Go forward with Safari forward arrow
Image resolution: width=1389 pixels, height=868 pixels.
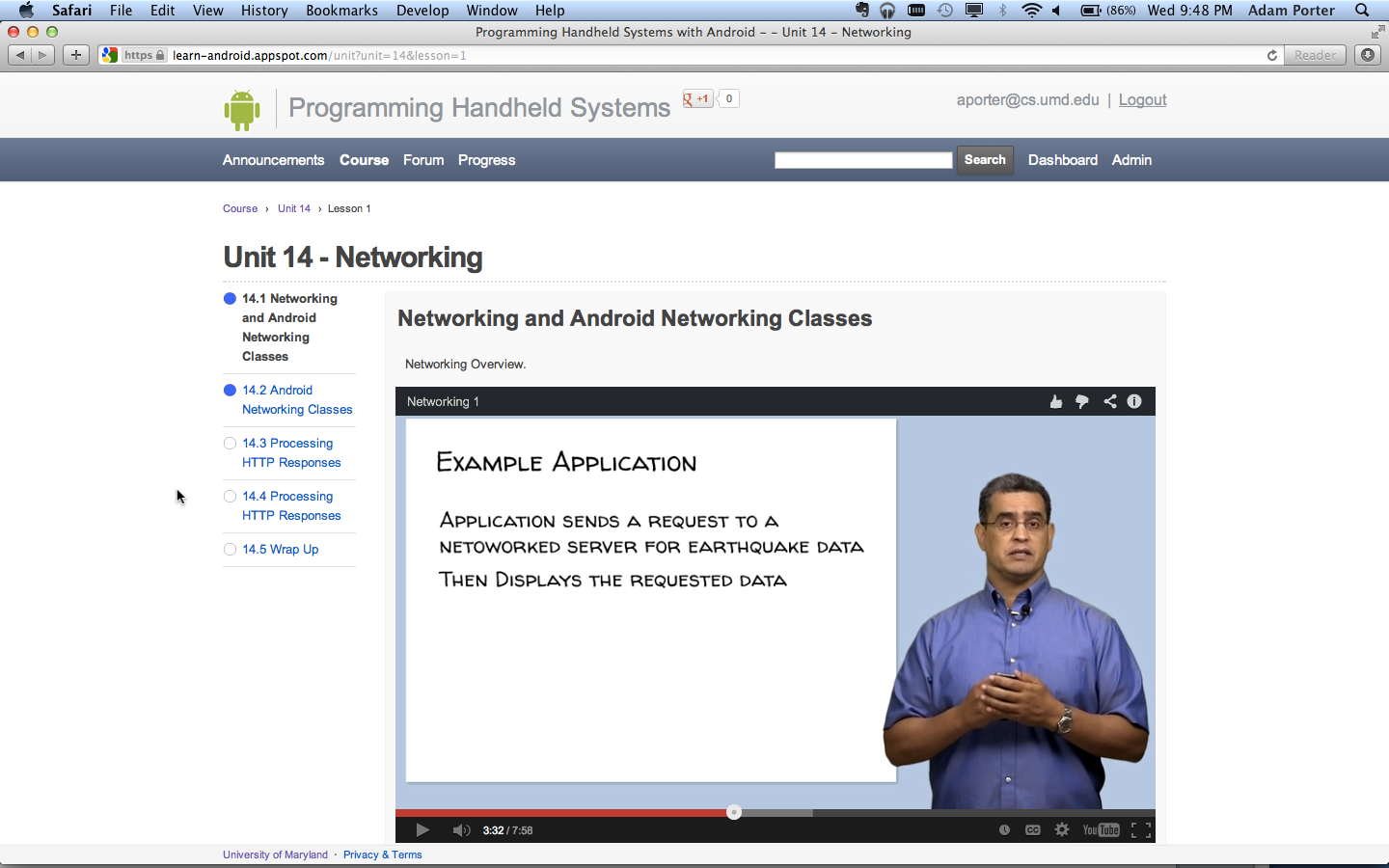pos(42,55)
